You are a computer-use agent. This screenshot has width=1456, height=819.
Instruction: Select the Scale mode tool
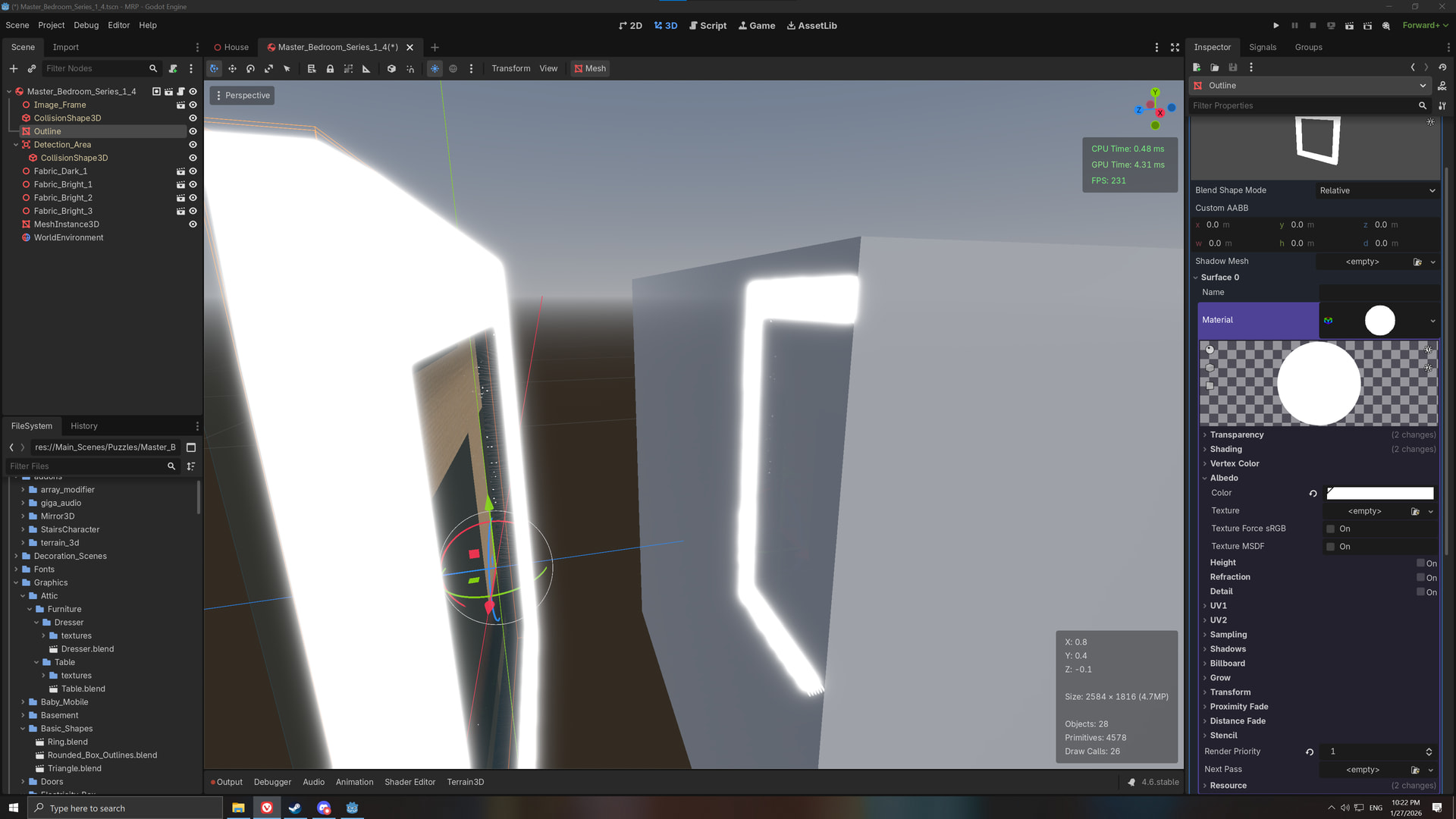point(268,68)
